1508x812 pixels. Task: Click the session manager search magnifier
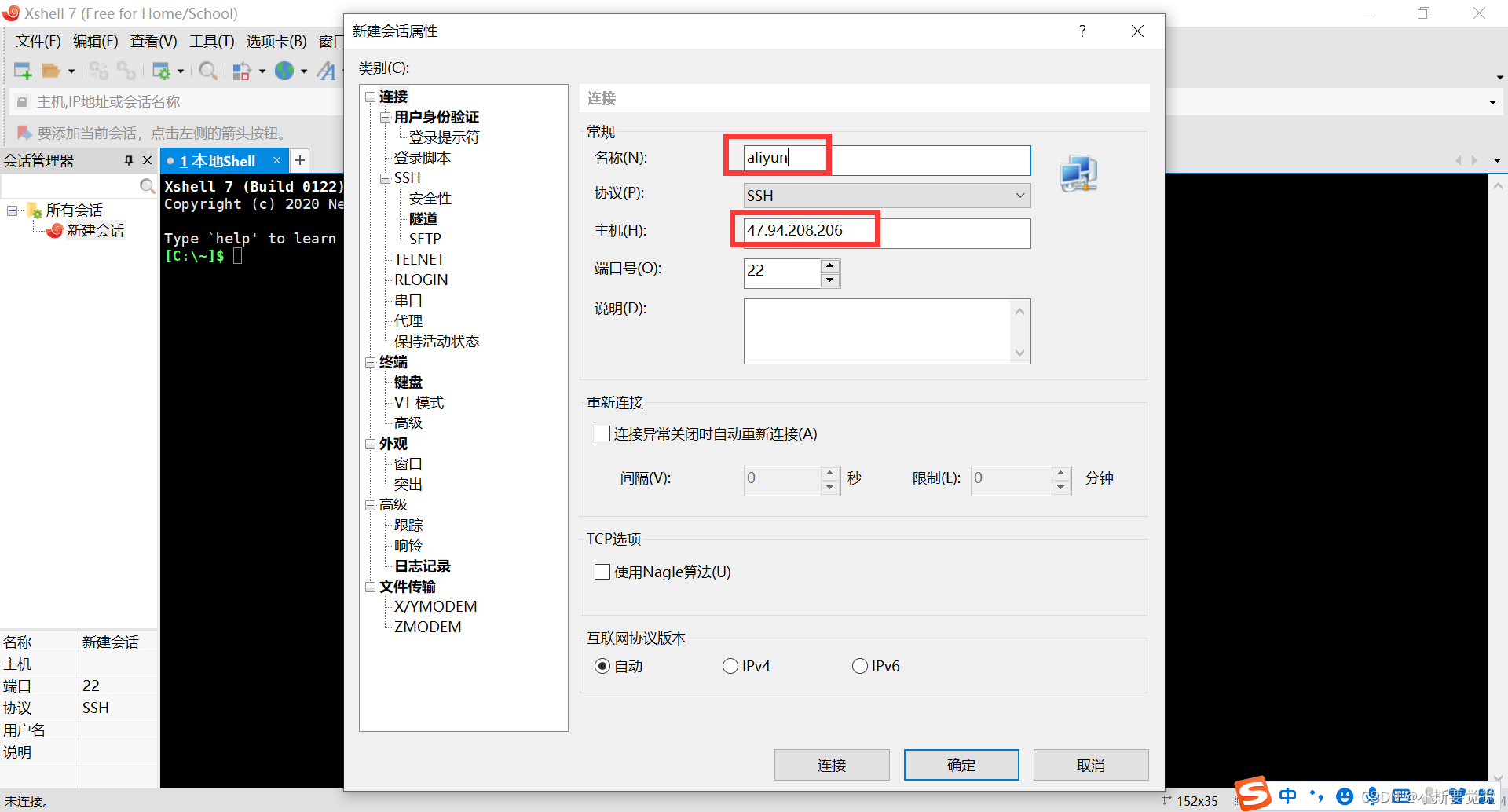coord(147,186)
